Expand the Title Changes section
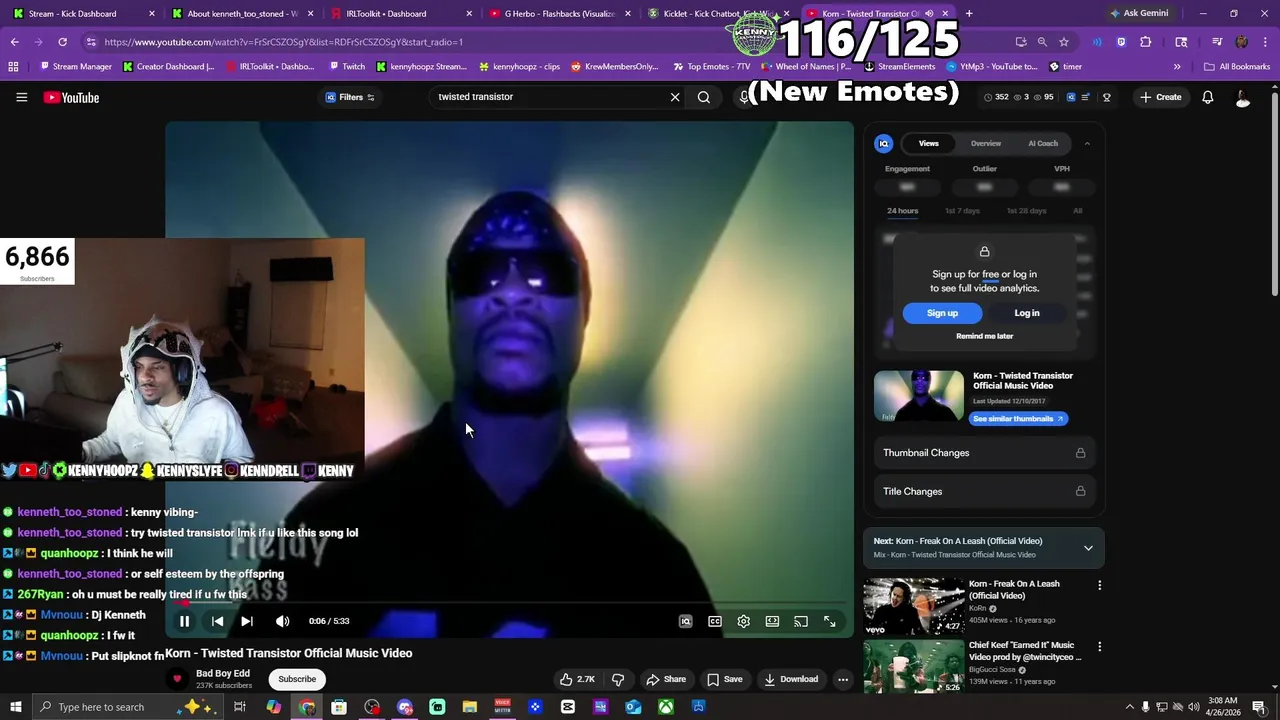 [x=985, y=491]
